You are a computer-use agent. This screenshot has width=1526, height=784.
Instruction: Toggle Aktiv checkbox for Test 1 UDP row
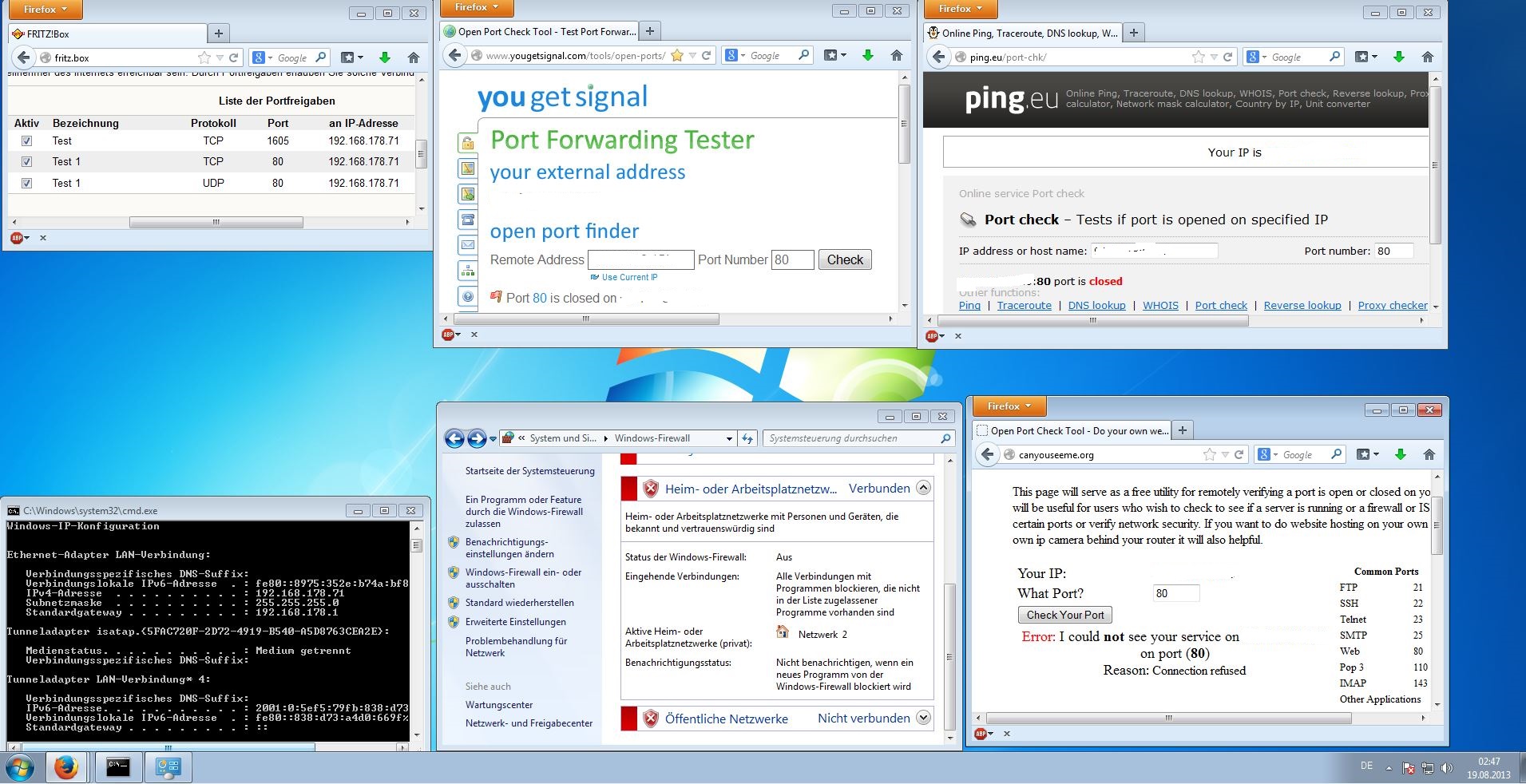(x=27, y=183)
